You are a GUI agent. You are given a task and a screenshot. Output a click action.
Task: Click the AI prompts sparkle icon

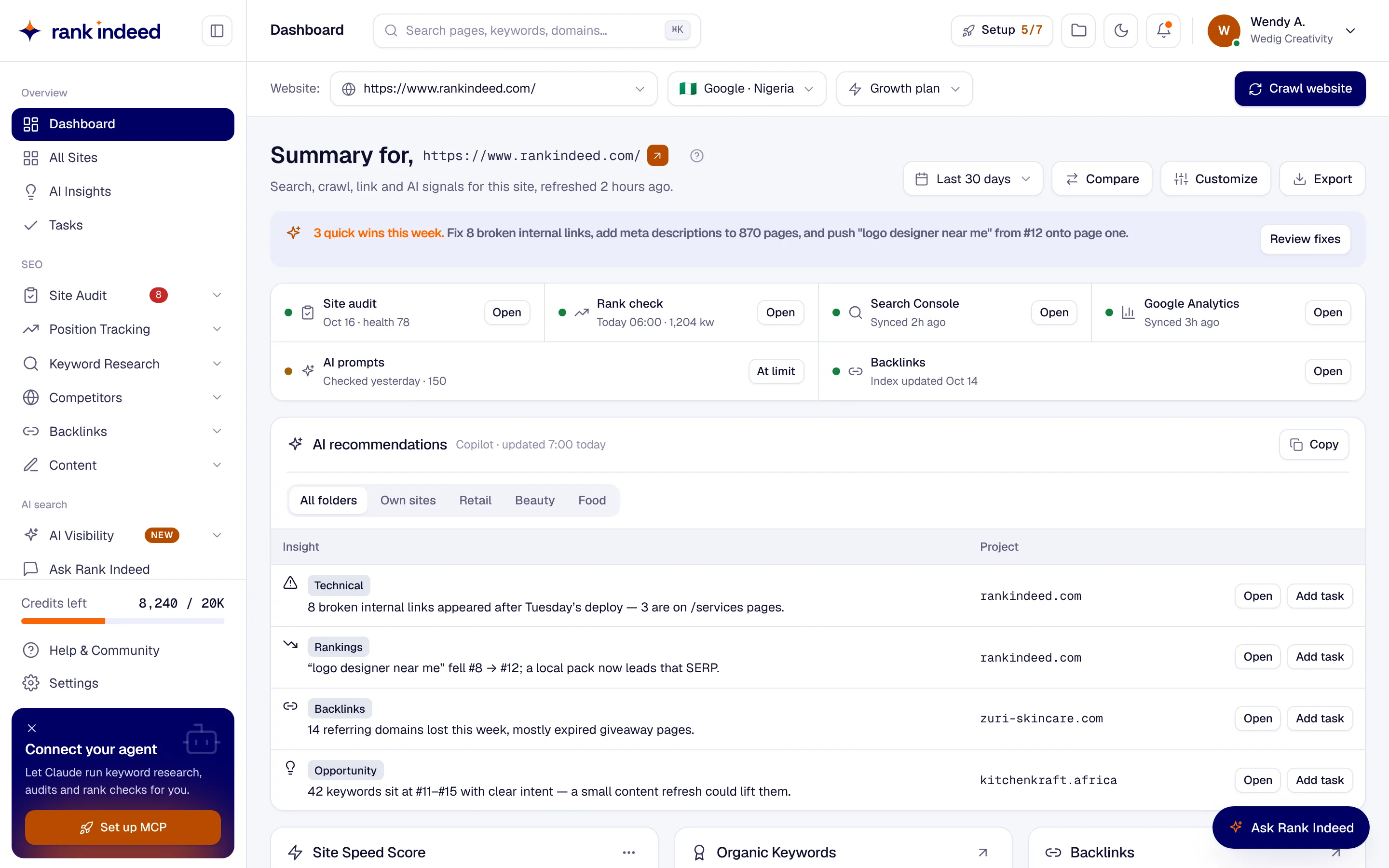[308, 371]
